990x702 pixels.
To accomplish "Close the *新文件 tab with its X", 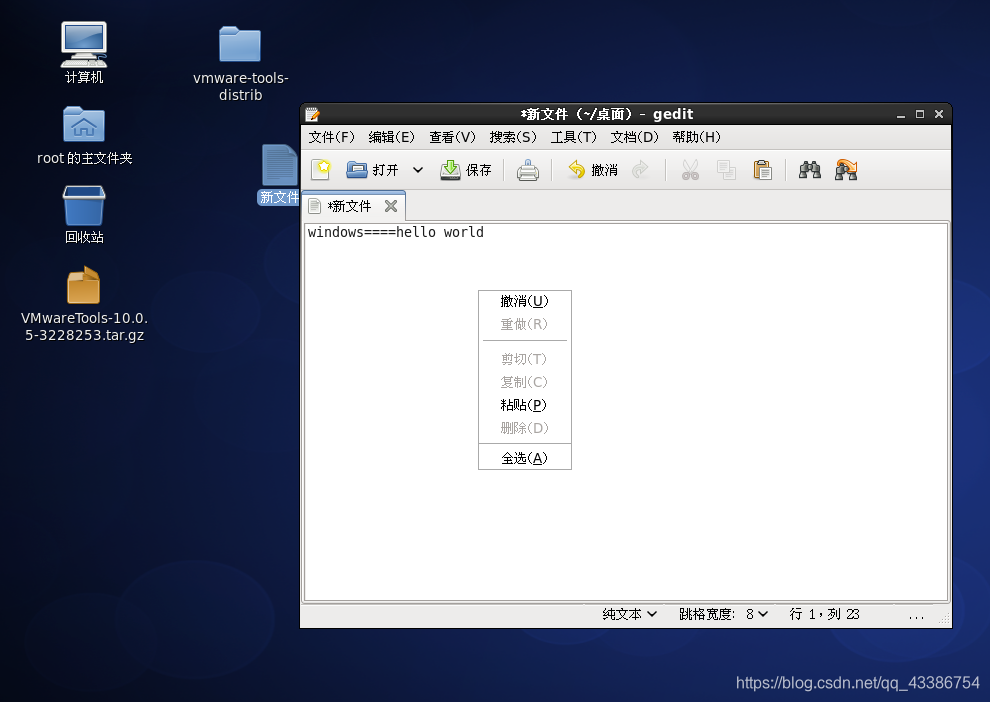I will [391, 206].
